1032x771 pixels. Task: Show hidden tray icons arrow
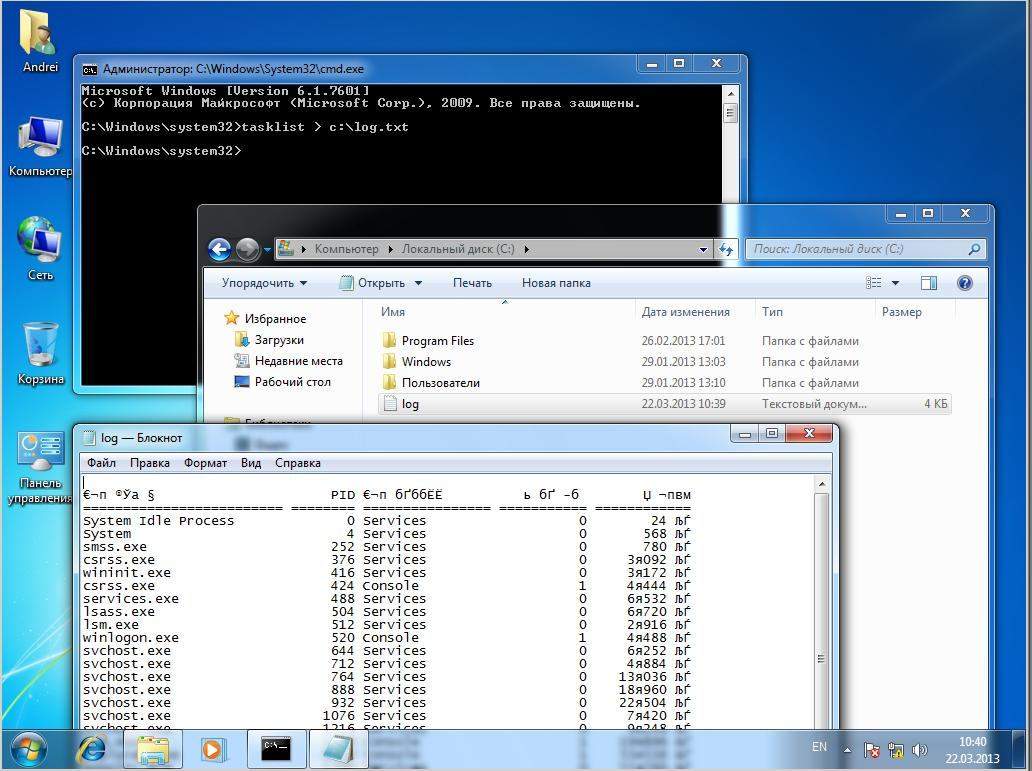click(x=847, y=750)
